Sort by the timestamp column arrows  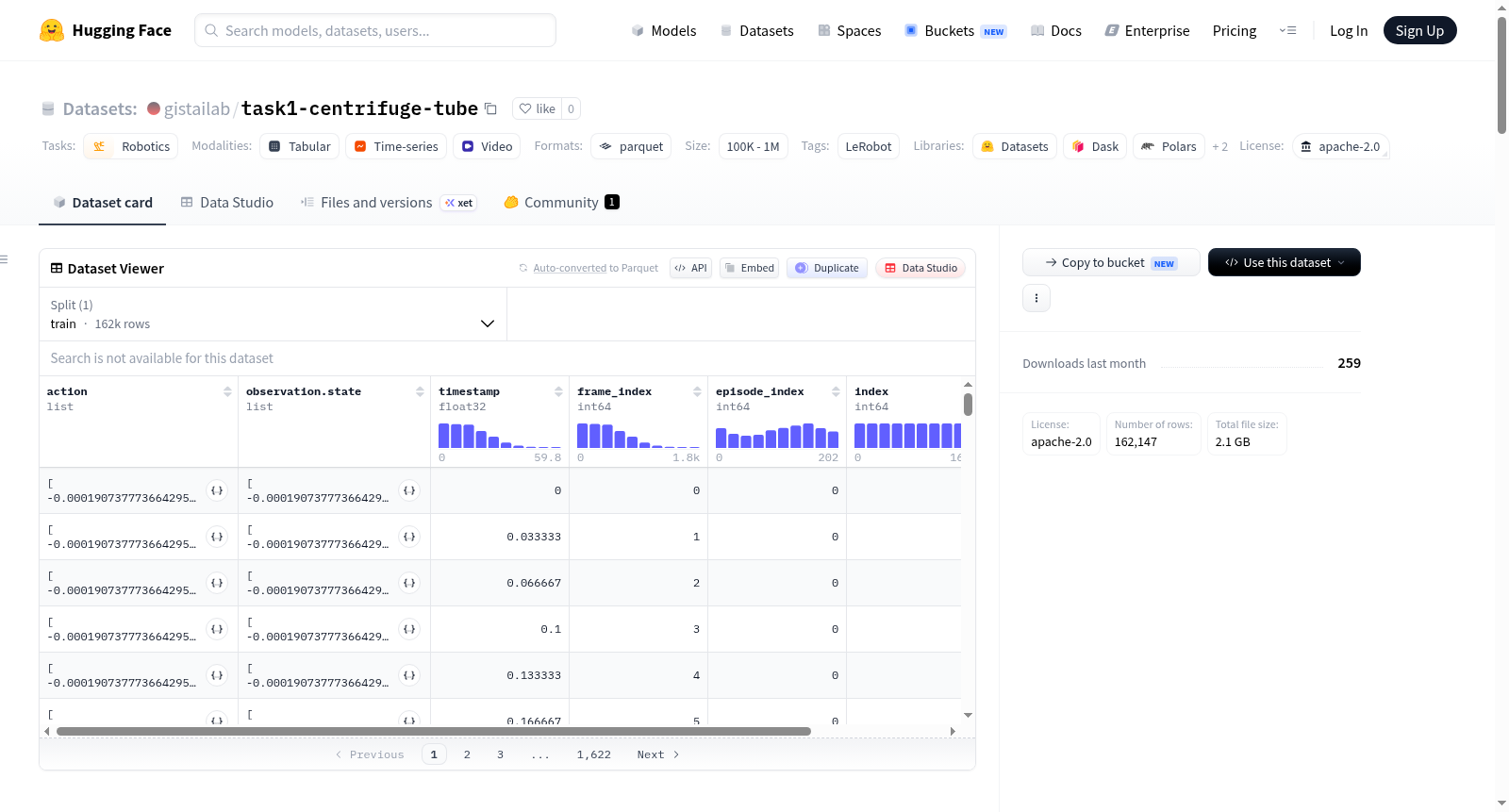(x=558, y=391)
